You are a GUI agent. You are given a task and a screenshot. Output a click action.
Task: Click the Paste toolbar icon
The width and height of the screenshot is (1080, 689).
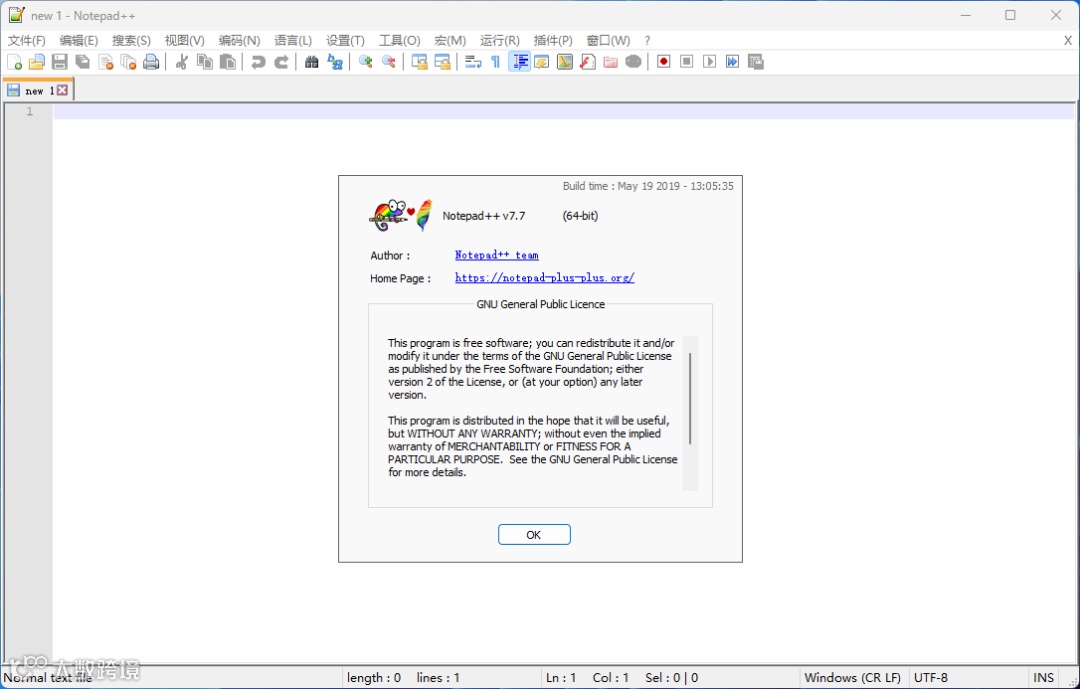[227, 62]
